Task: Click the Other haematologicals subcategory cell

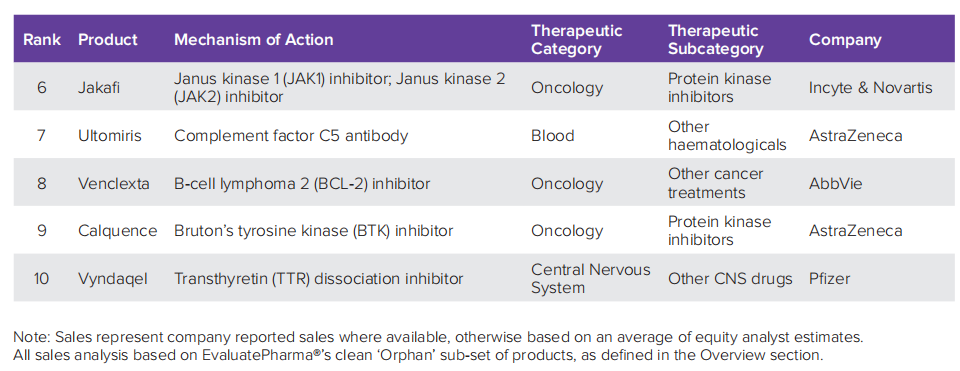Action: click(727, 135)
